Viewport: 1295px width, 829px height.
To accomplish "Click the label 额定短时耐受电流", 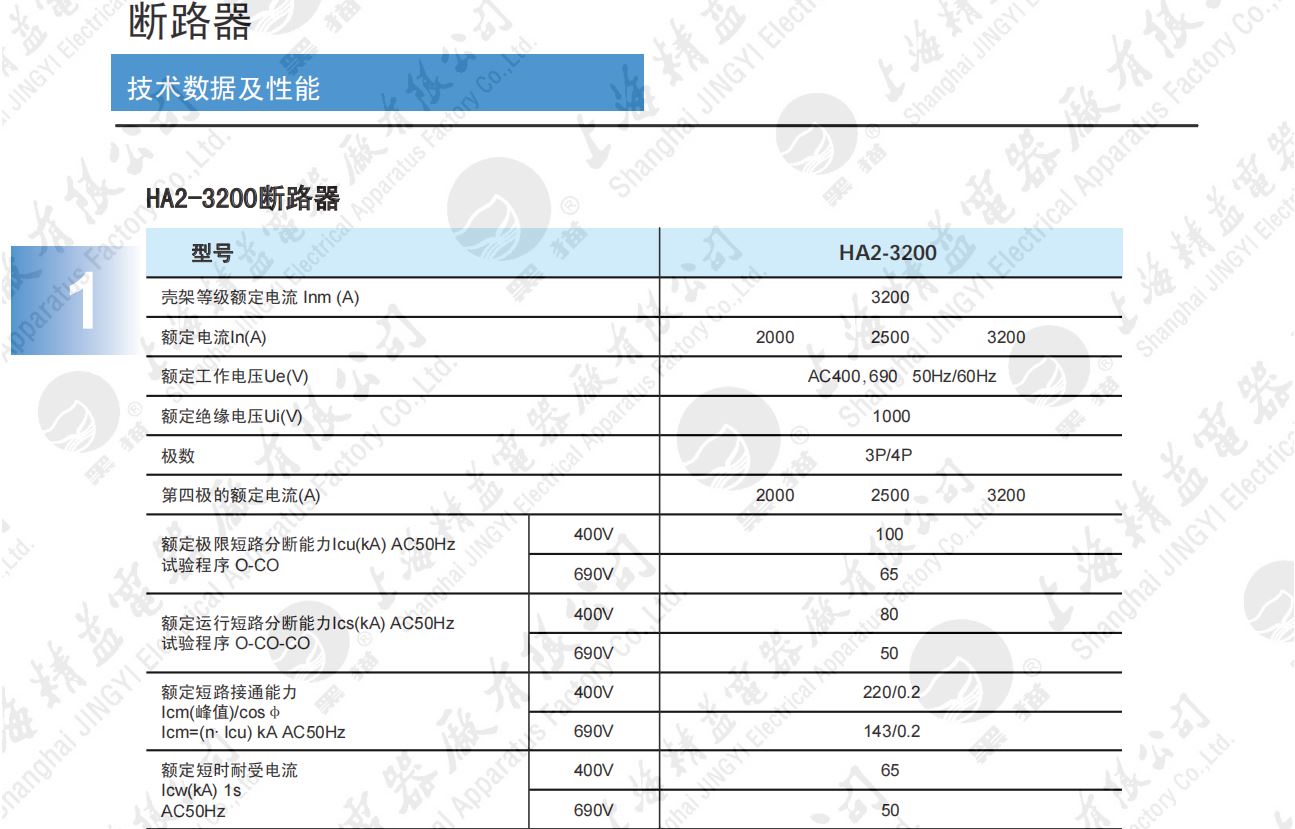I will [229, 771].
